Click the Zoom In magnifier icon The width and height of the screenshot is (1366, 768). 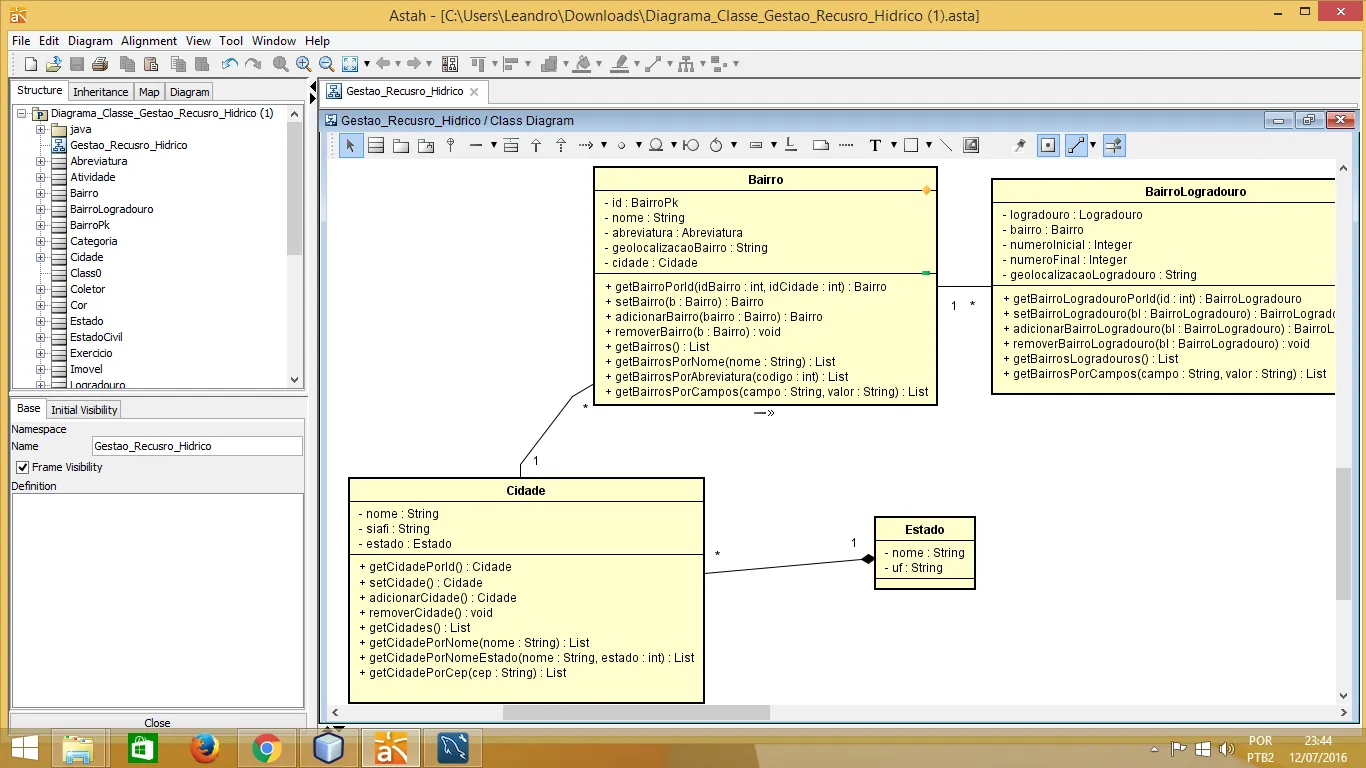pos(303,64)
